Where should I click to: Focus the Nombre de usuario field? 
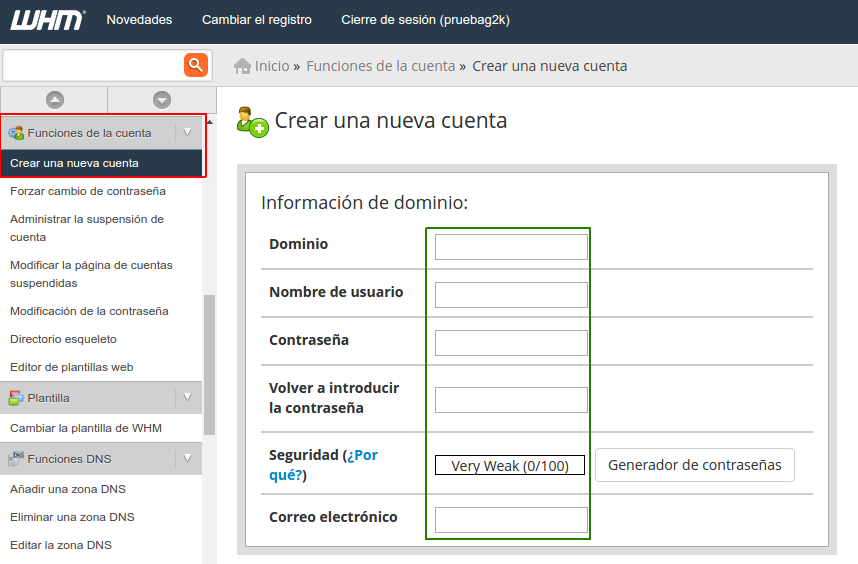pos(511,295)
